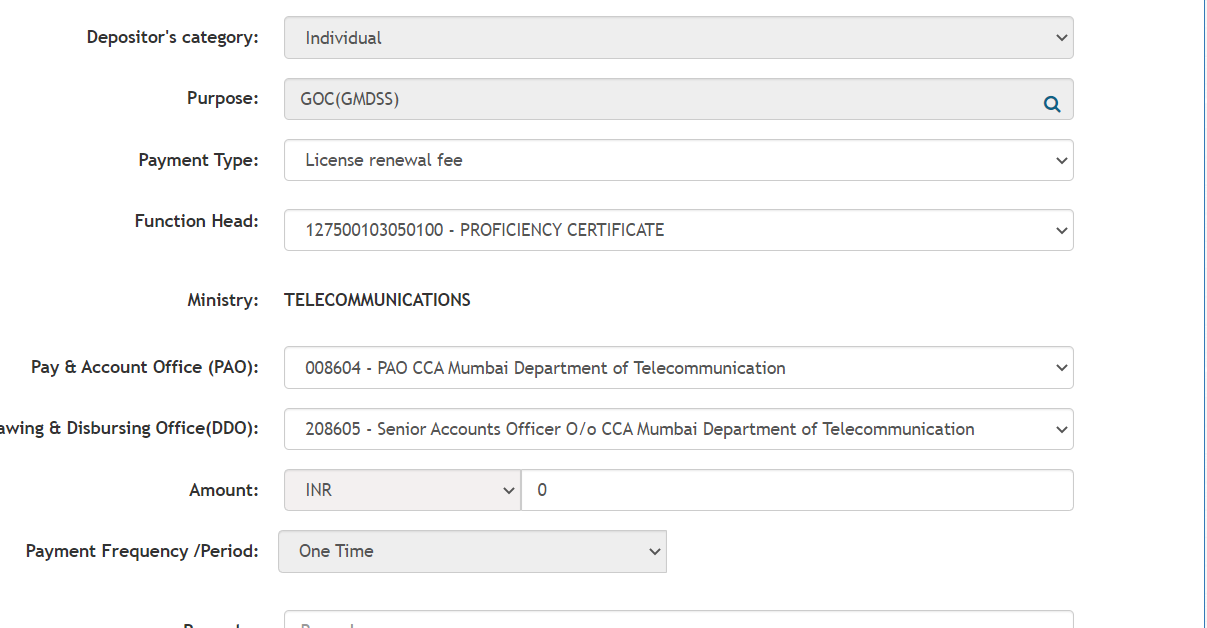
Task: Focus the Remarks text field
Action: tap(678, 621)
